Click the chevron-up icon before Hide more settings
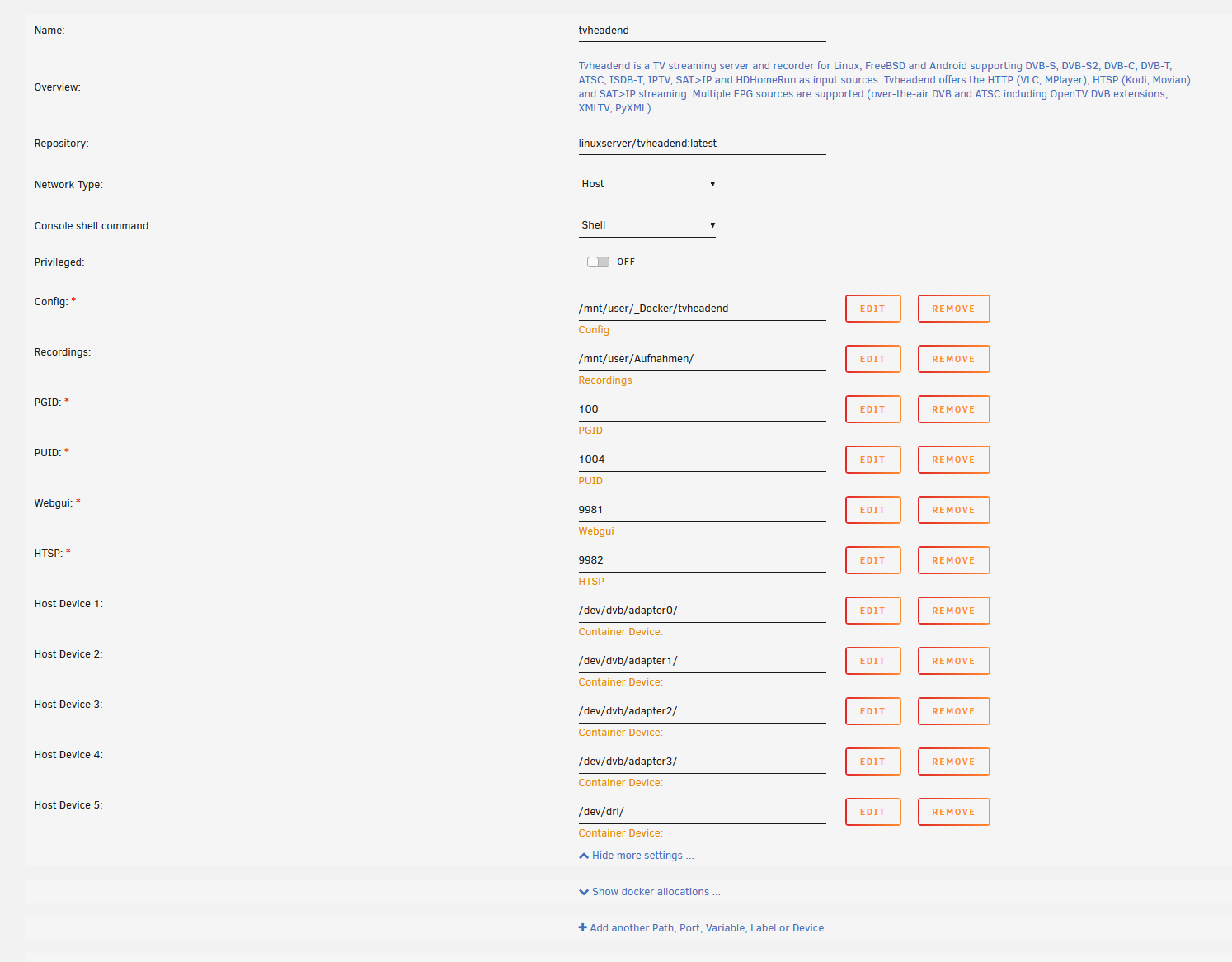The image size is (1232, 962). tap(584, 856)
